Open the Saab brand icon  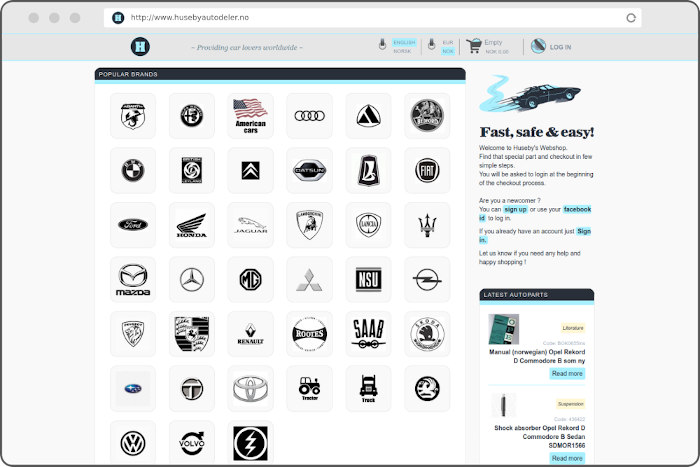369,334
